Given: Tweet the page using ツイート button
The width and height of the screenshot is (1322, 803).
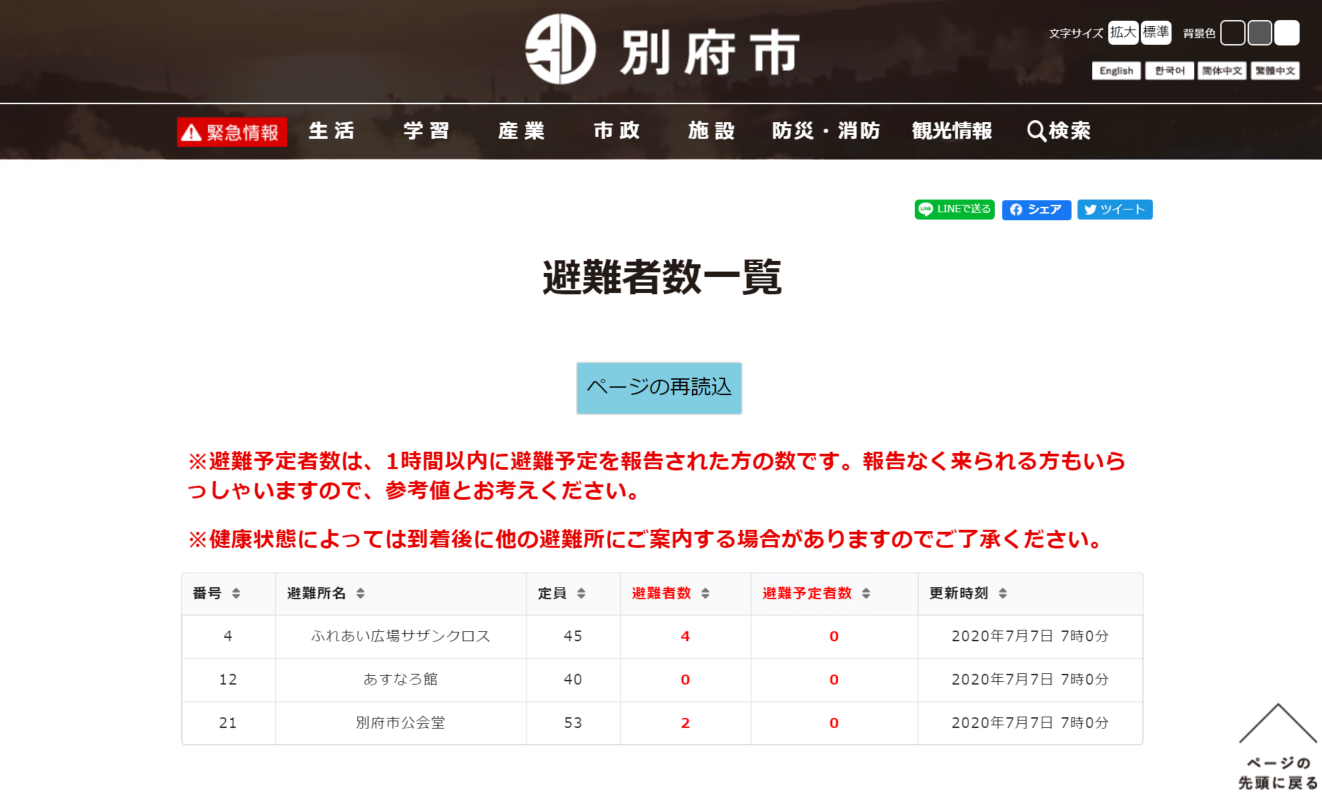Looking at the screenshot, I should (x=1114, y=210).
